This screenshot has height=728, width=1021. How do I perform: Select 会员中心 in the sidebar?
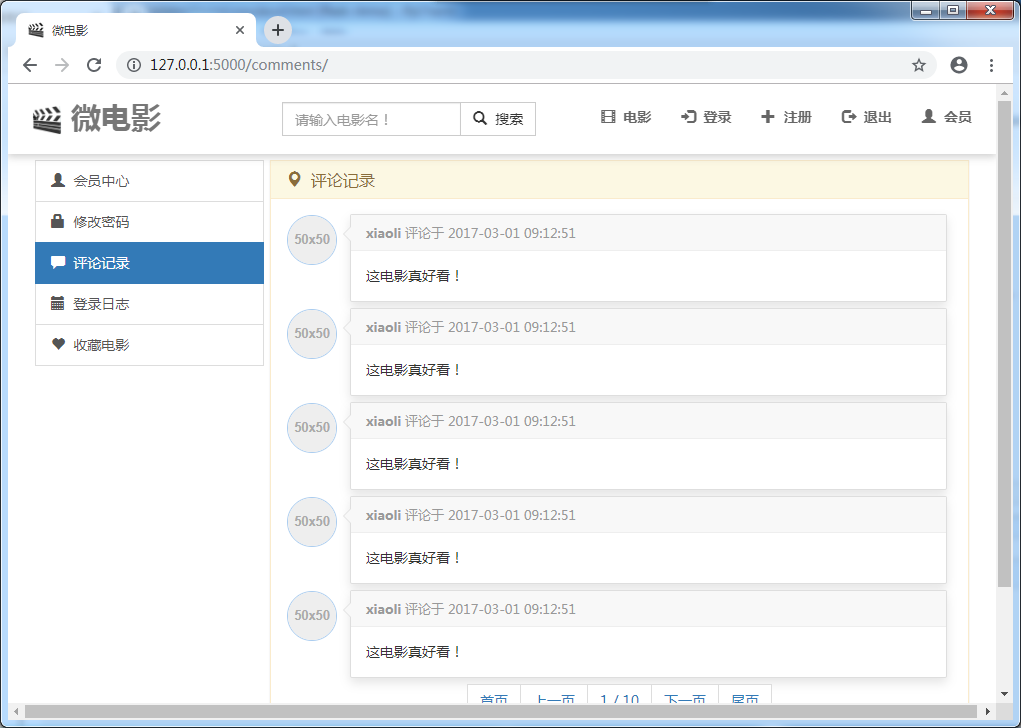click(x=150, y=181)
